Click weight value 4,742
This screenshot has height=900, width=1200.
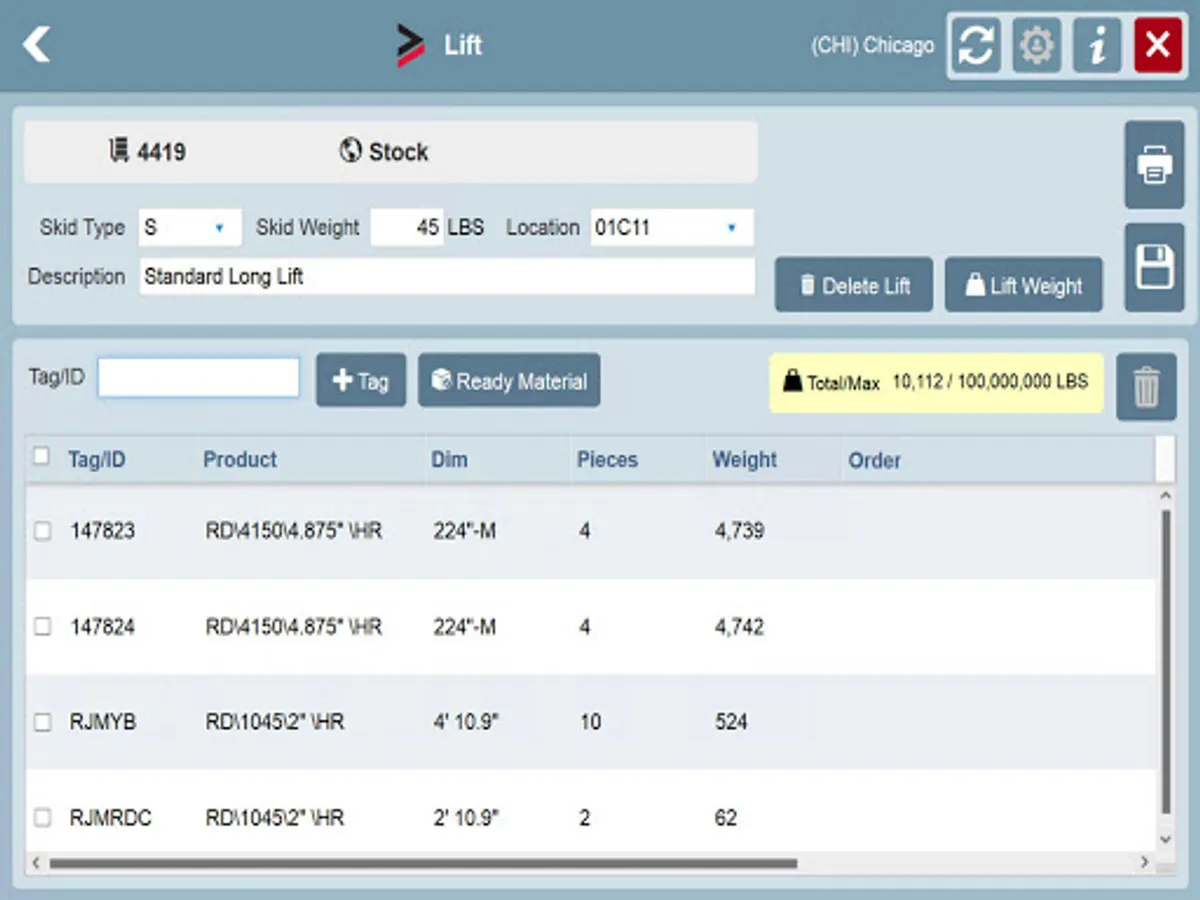click(x=739, y=627)
